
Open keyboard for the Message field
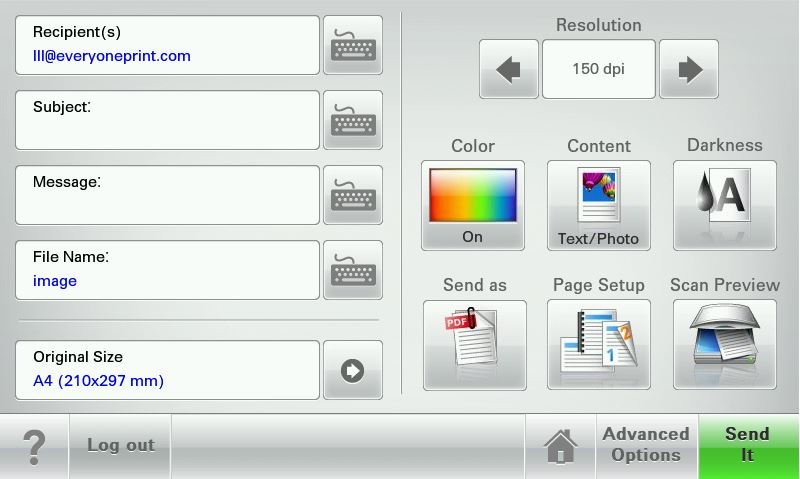[x=353, y=195]
